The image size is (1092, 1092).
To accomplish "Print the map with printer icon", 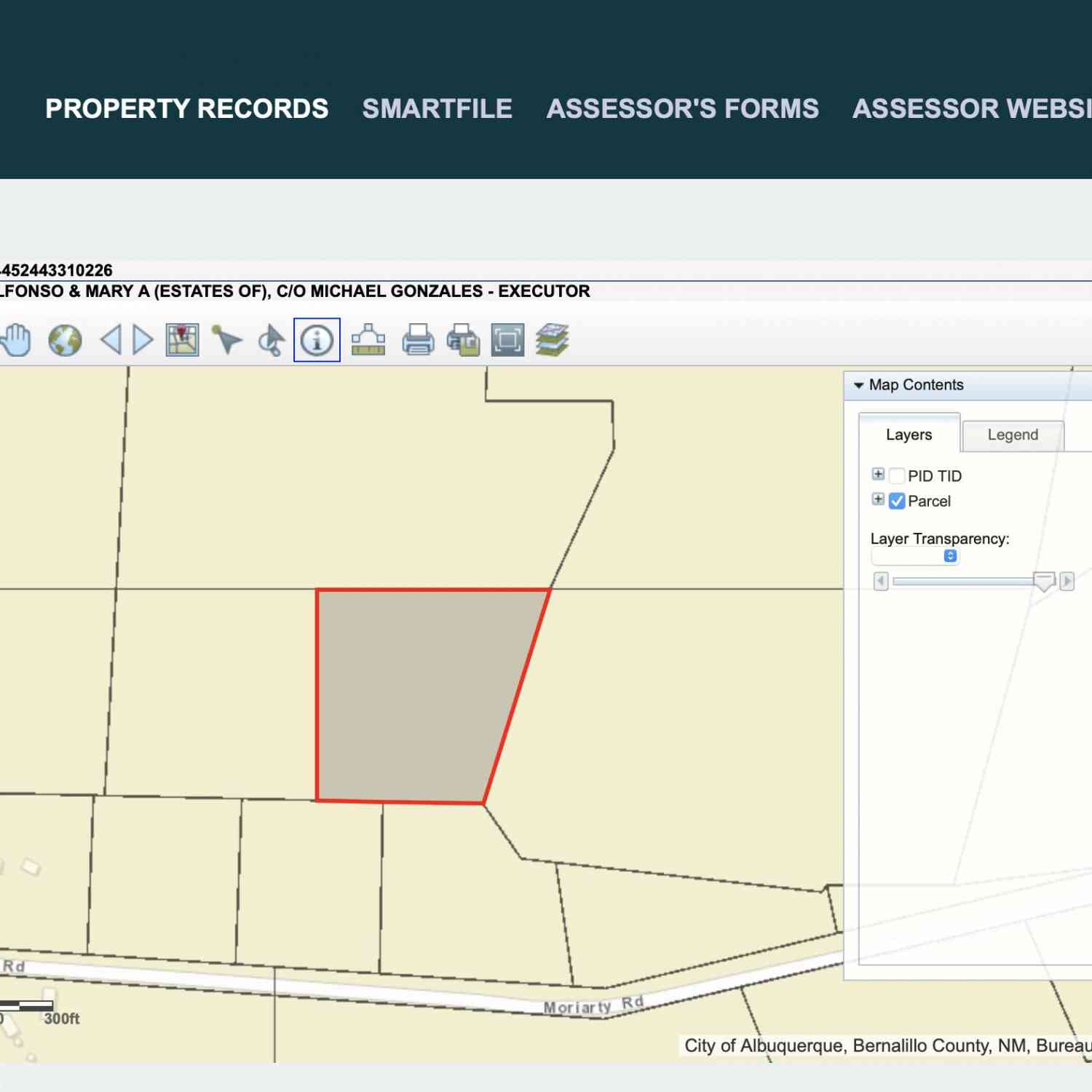I will pos(418,340).
